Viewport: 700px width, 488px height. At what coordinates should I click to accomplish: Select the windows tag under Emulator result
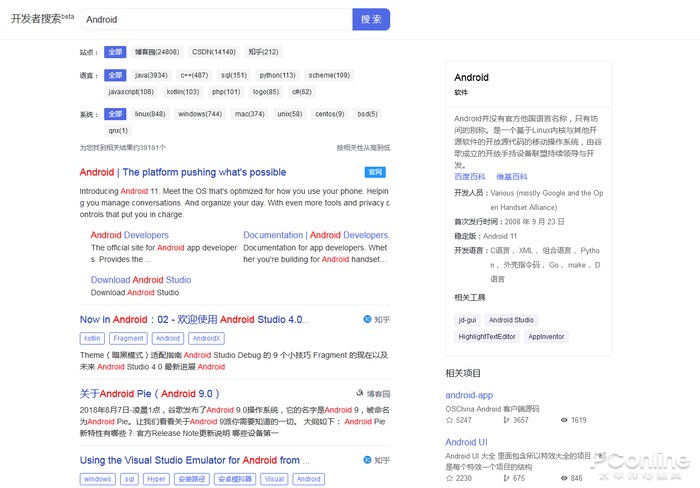tap(98, 479)
